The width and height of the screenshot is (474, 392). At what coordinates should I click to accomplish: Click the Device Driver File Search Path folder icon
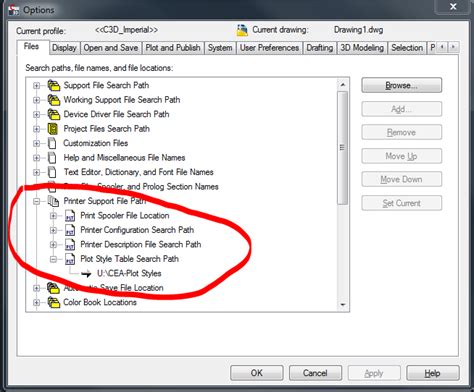click(53, 114)
